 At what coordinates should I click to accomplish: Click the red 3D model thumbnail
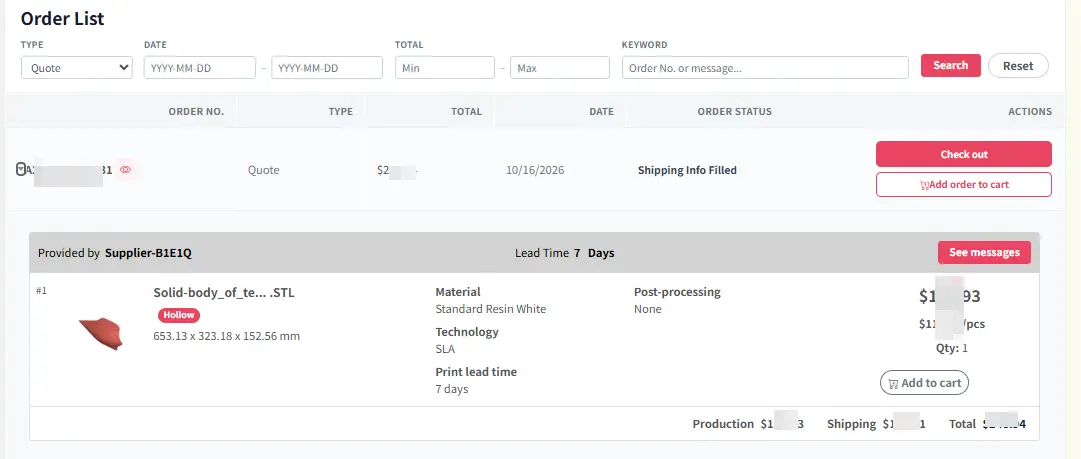point(102,333)
